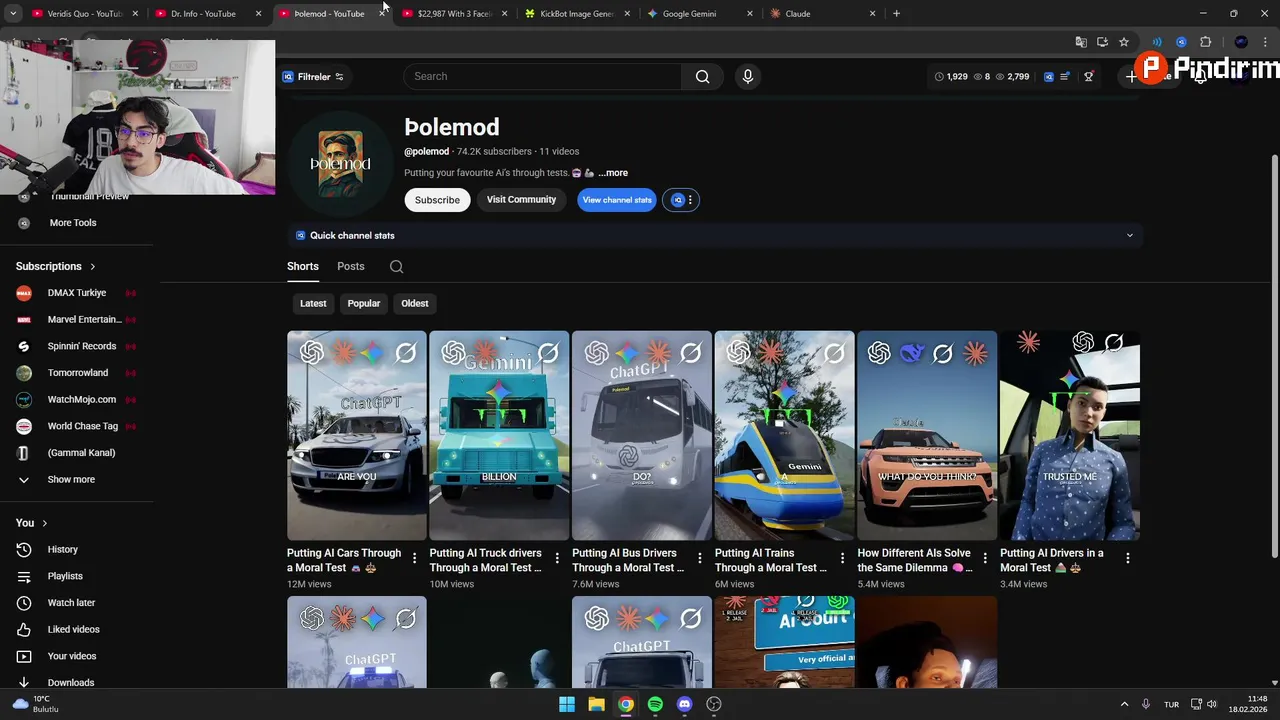Click search icon within channel tabs
Image resolution: width=1280 pixels, height=720 pixels.
click(x=397, y=266)
